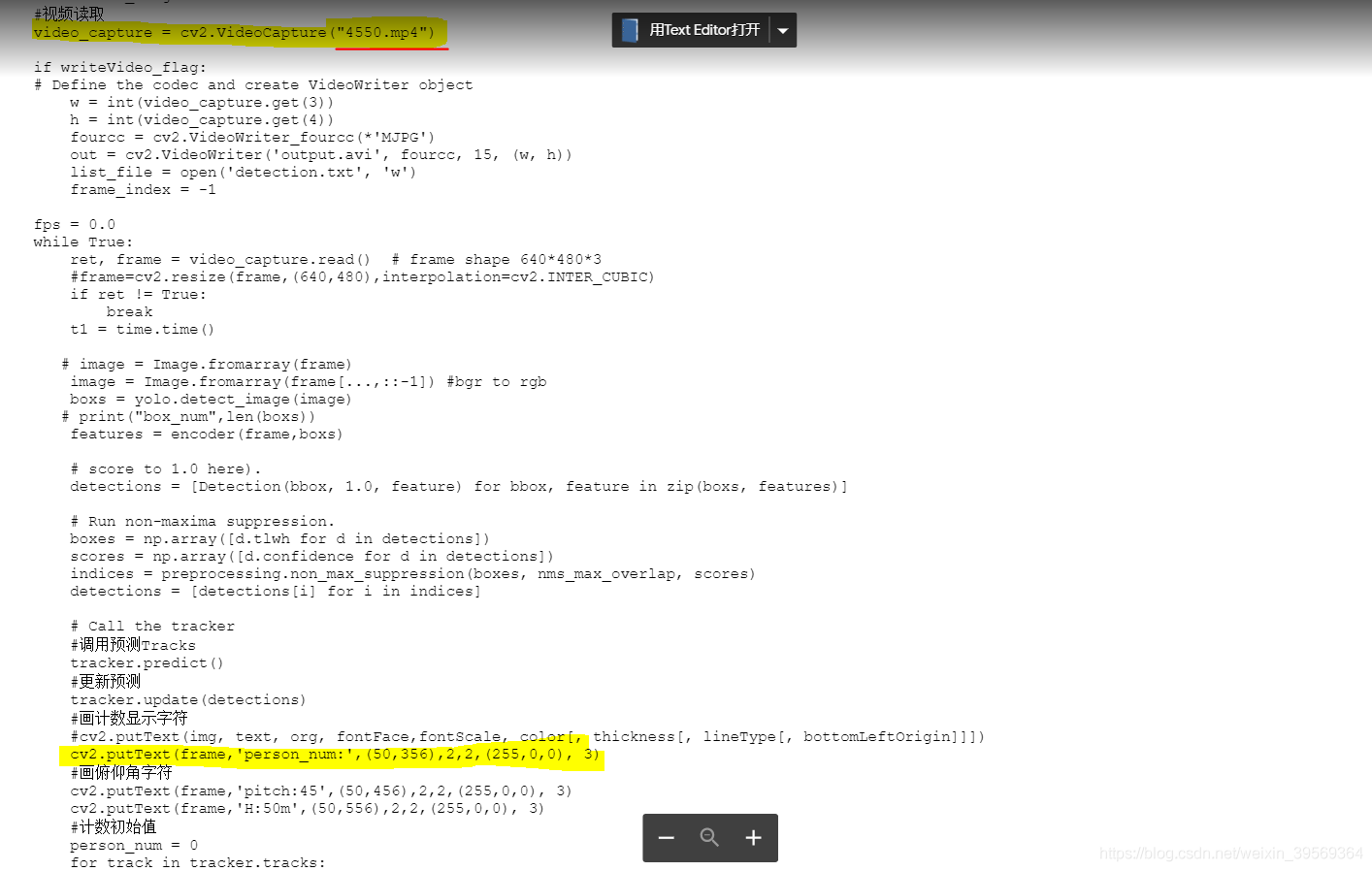
Task: Click the "while True:" statement
Action: click(82, 242)
